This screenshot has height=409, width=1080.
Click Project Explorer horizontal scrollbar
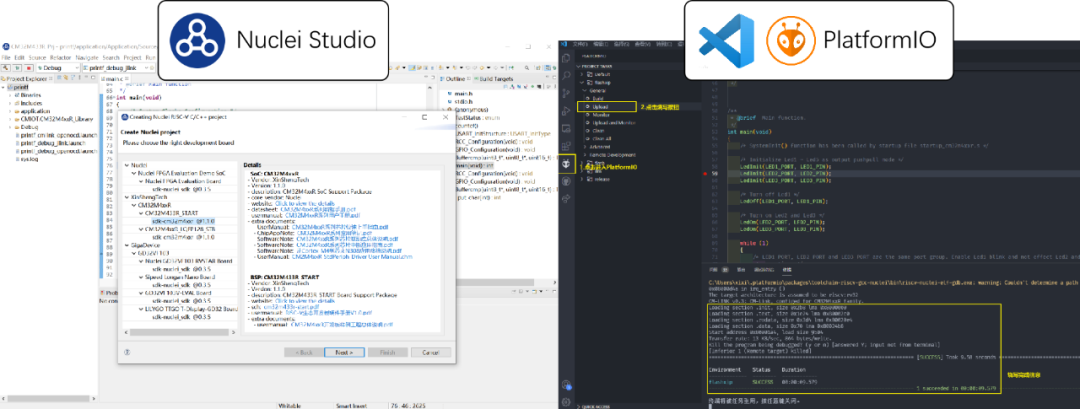[48, 399]
